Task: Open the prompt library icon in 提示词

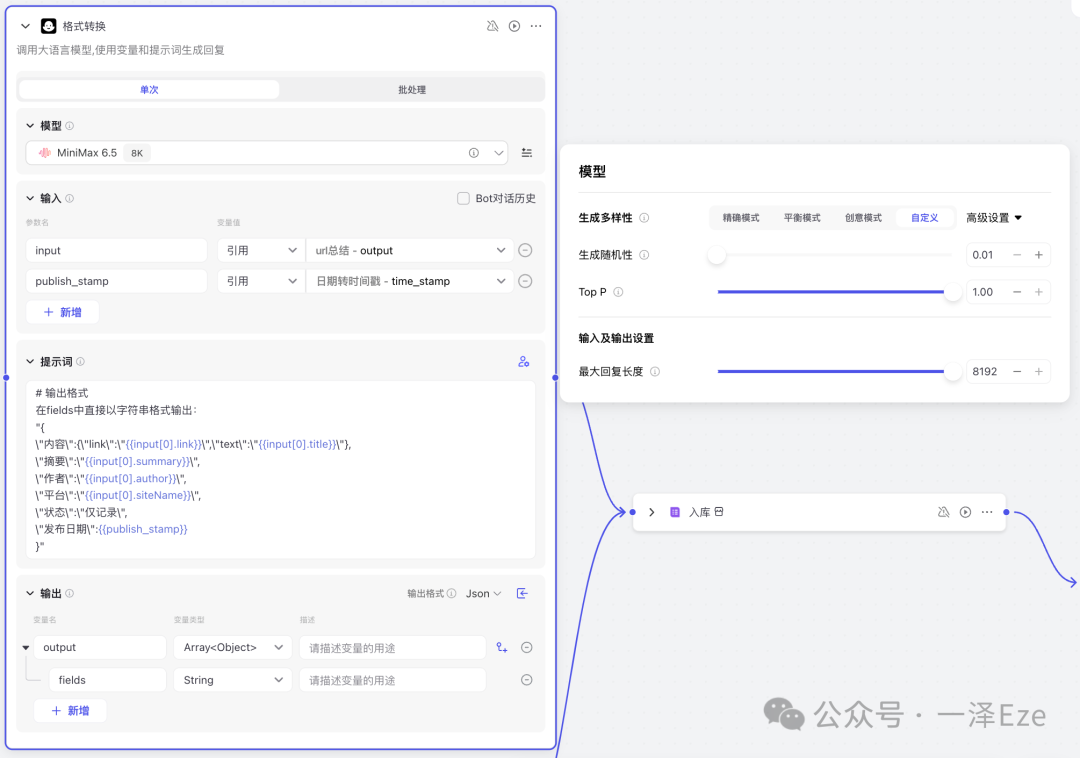Action: [x=523, y=361]
